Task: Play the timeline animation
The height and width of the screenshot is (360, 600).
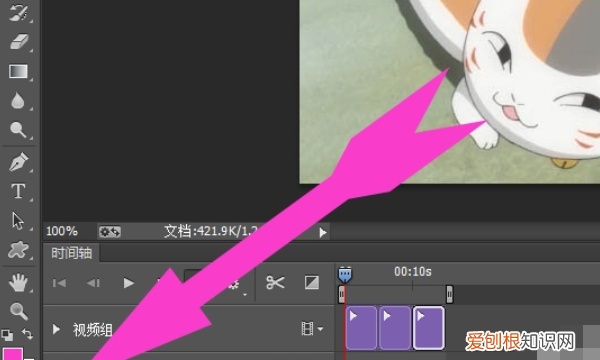Action: tap(129, 283)
